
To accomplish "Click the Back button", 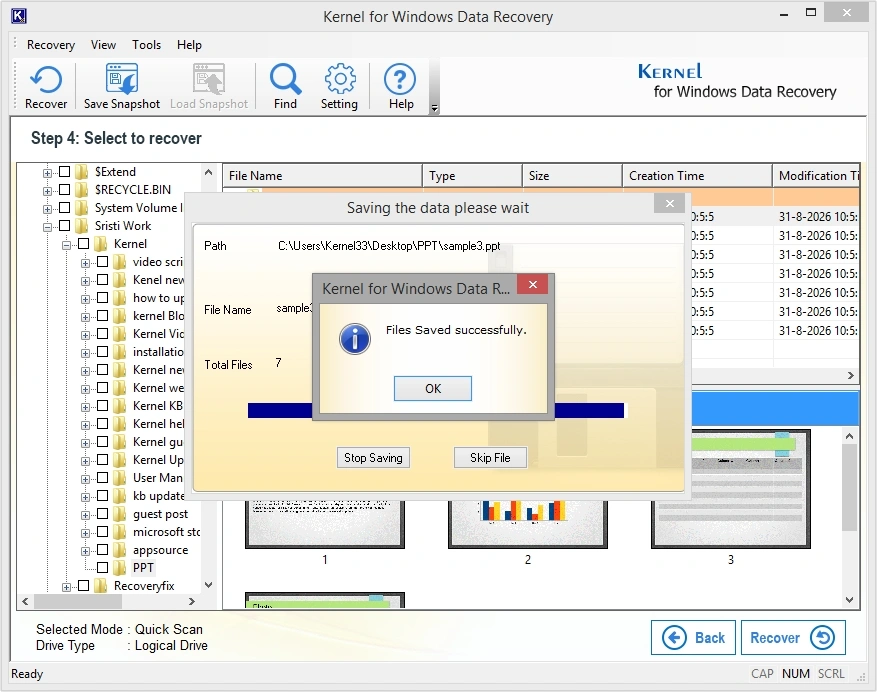I will click(694, 637).
